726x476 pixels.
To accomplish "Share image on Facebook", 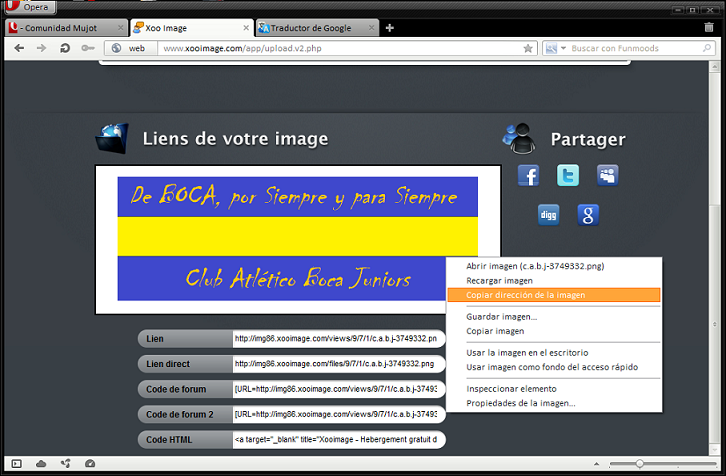I will click(x=528, y=176).
